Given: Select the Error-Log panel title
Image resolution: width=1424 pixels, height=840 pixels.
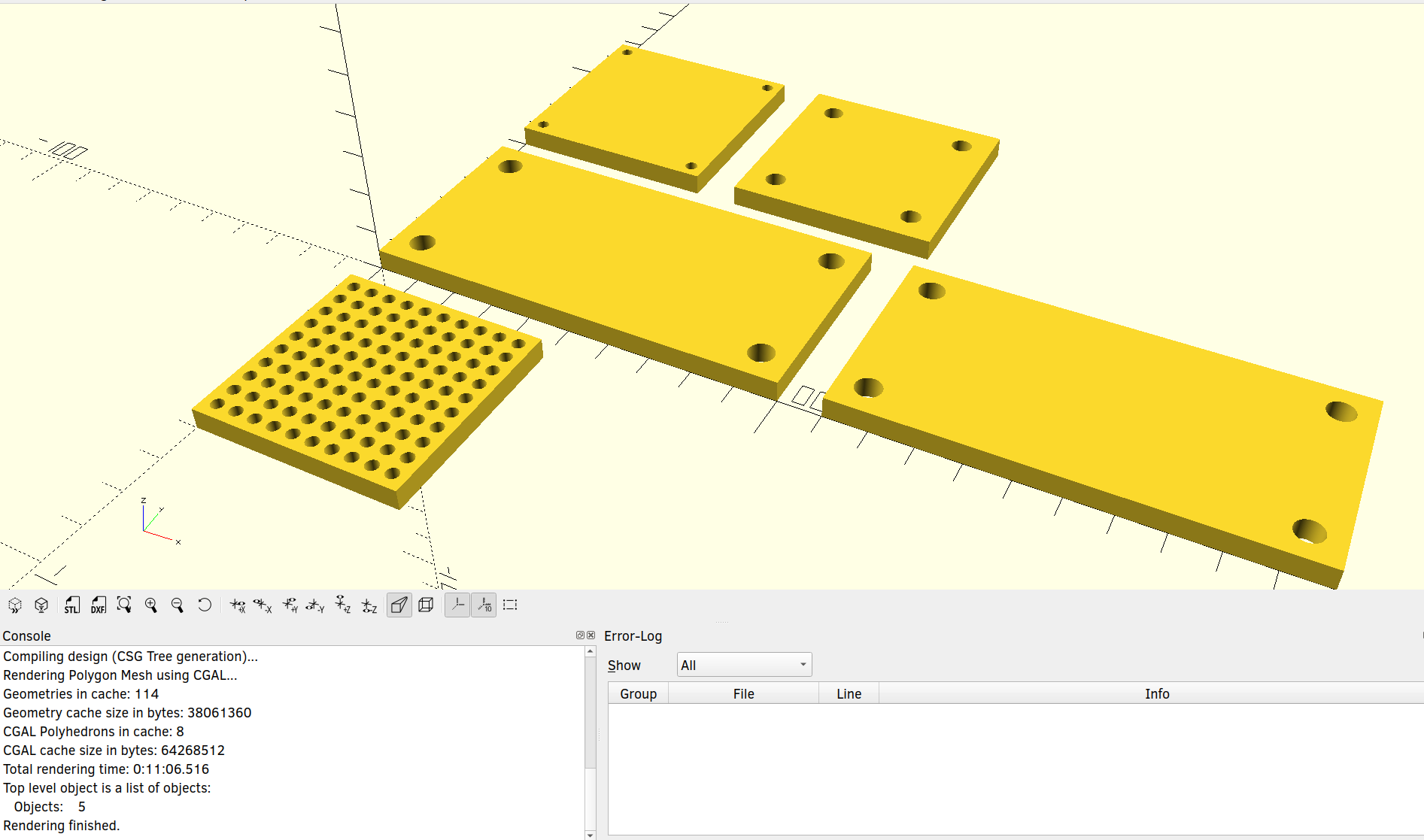Looking at the screenshot, I should (x=633, y=635).
